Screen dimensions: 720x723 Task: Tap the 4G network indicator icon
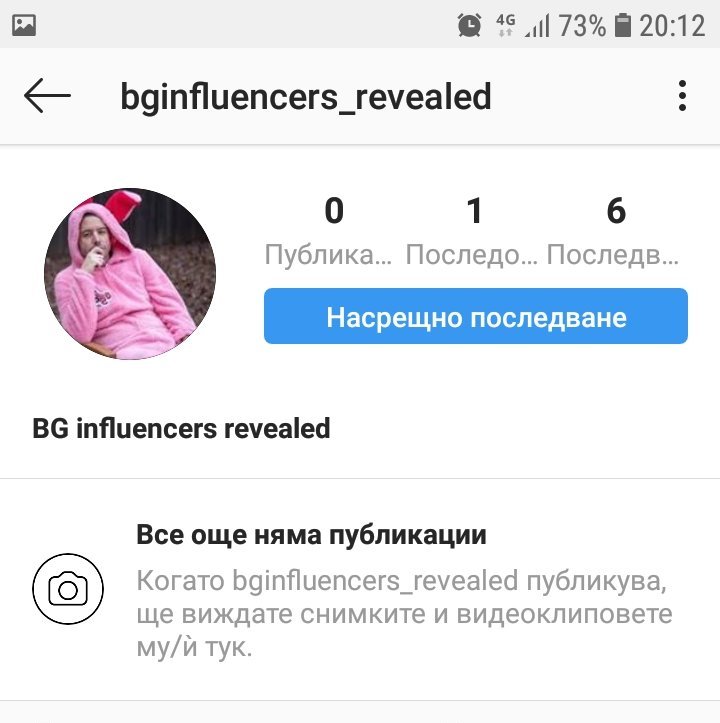pyautogui.click(x=506, y=25)
